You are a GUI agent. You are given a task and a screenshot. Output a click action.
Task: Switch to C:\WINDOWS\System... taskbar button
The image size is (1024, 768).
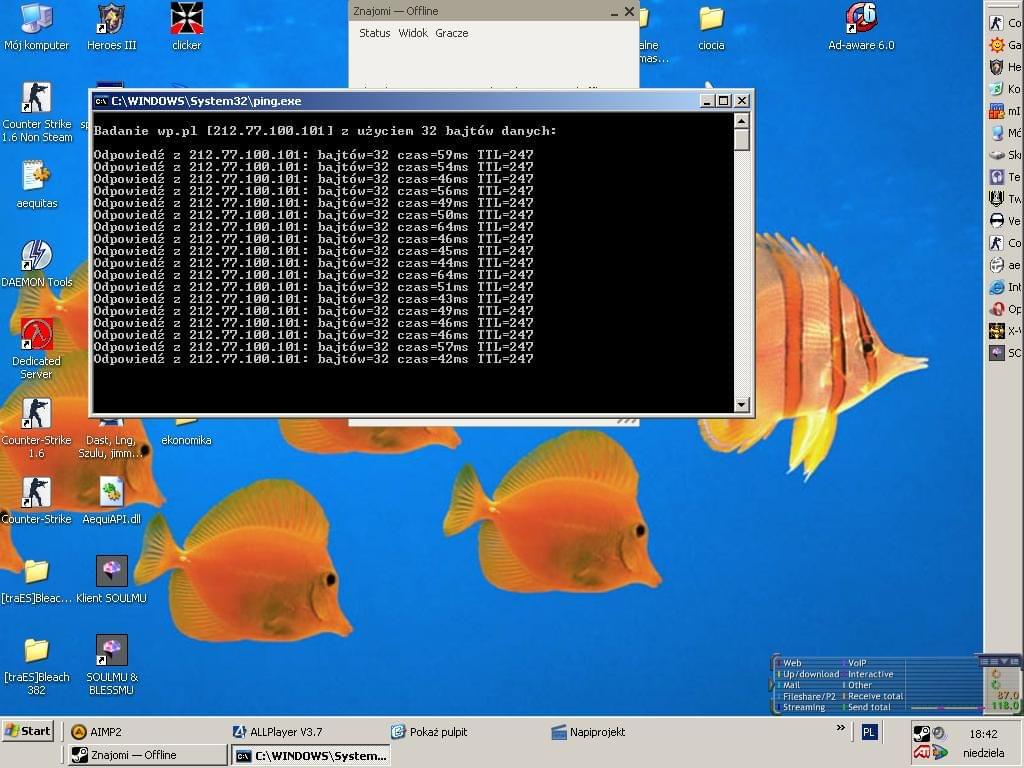[311, 755]
